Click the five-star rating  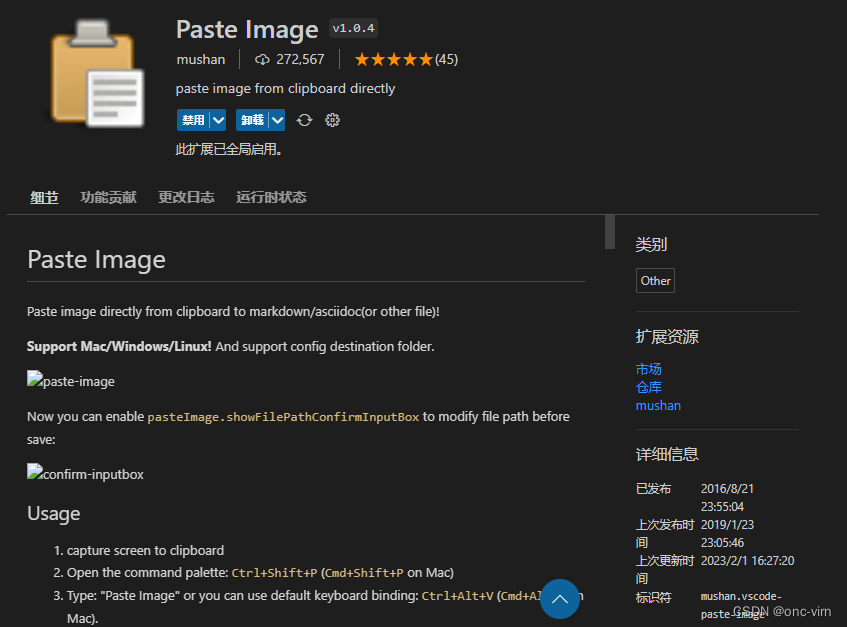(393, 59)
